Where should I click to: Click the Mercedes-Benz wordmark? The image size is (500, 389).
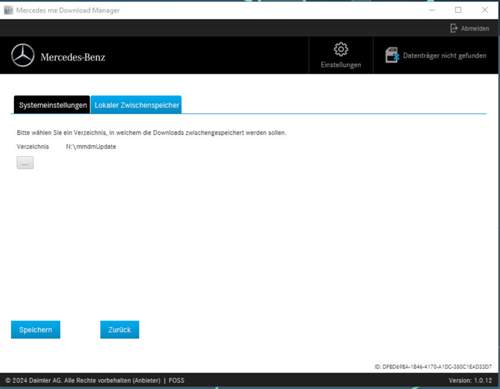coord(73,57)
